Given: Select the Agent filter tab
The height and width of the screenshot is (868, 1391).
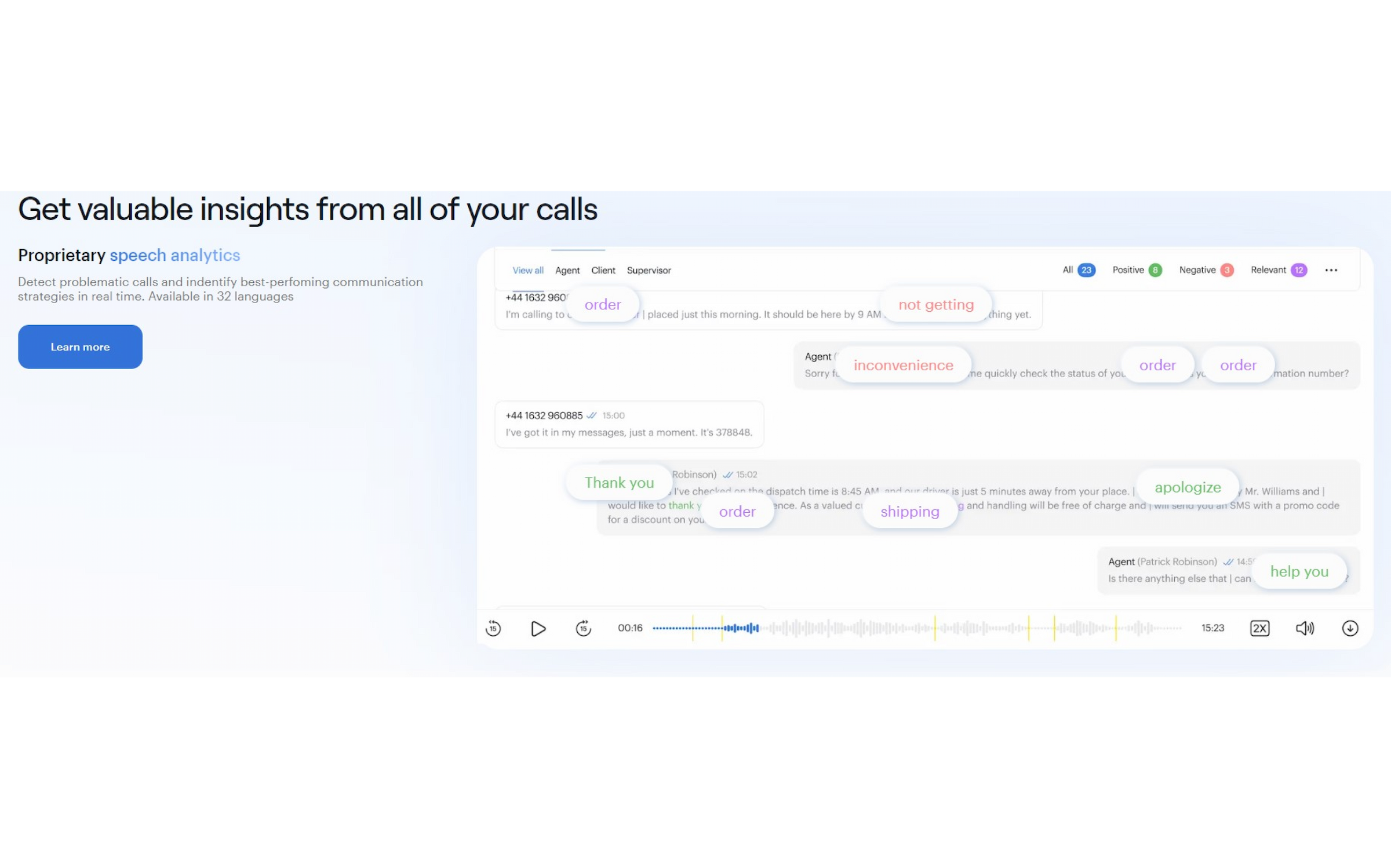Looking at the screenshot, I should click(x=567, y=270).
